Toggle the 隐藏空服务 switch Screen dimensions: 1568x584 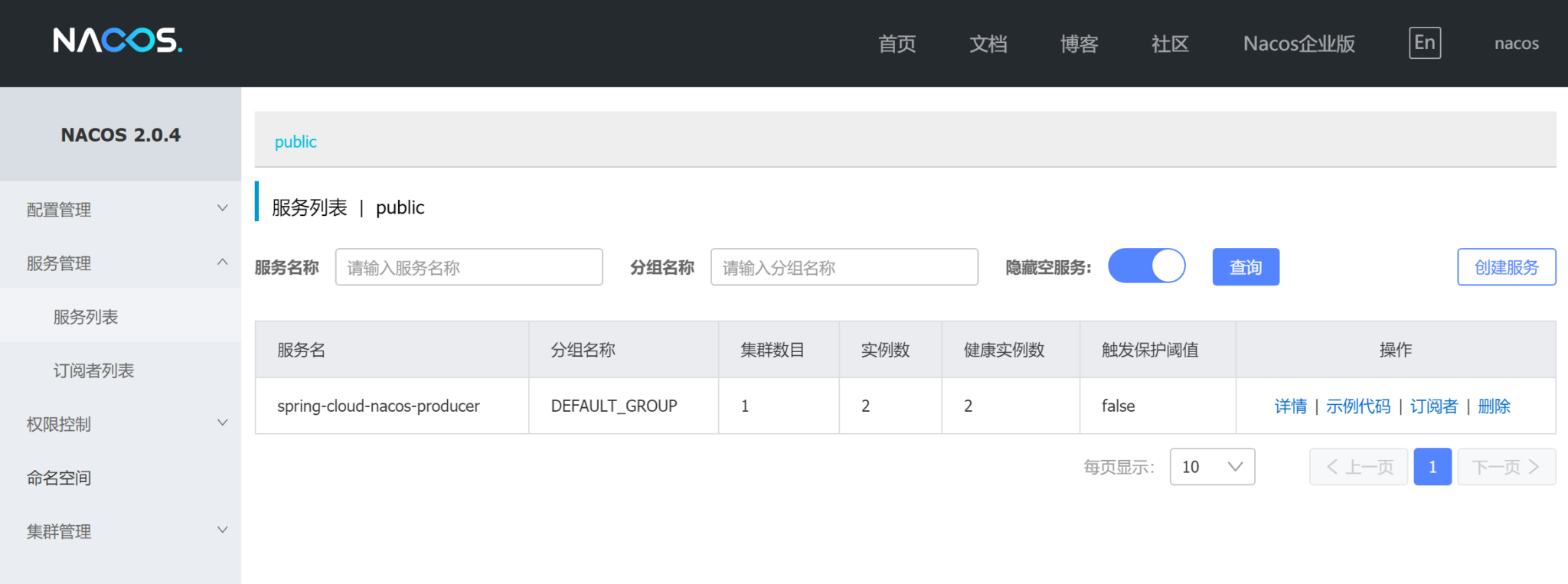click(x=1146, y=266)
